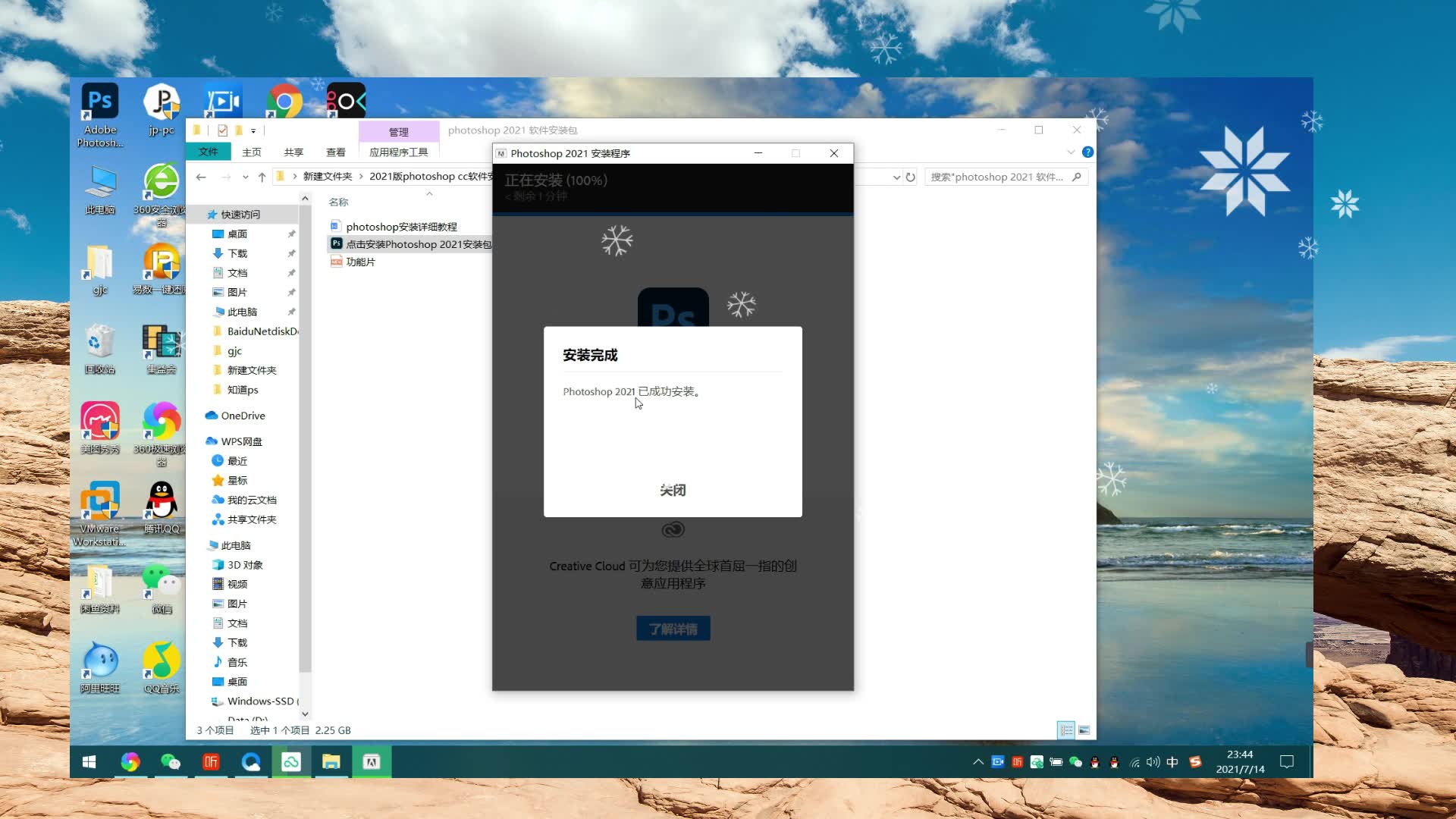Select the 管理 contextual tab
The width and height of the screenshot is (1456, 819).
coord(398,131)
